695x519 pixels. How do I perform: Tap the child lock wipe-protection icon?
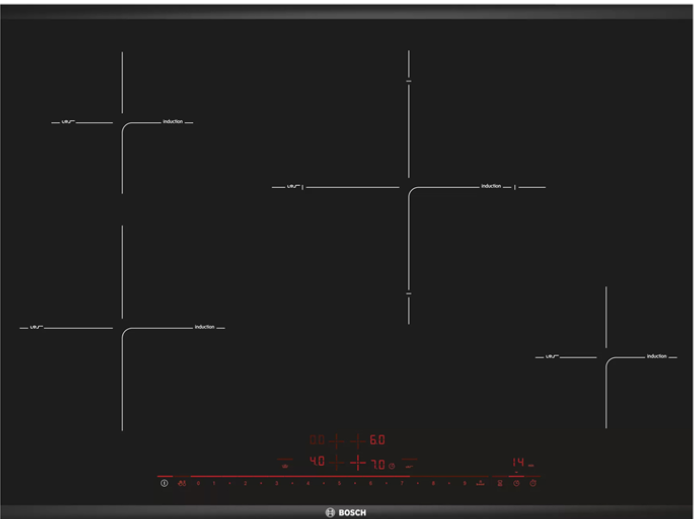(182, 484)
